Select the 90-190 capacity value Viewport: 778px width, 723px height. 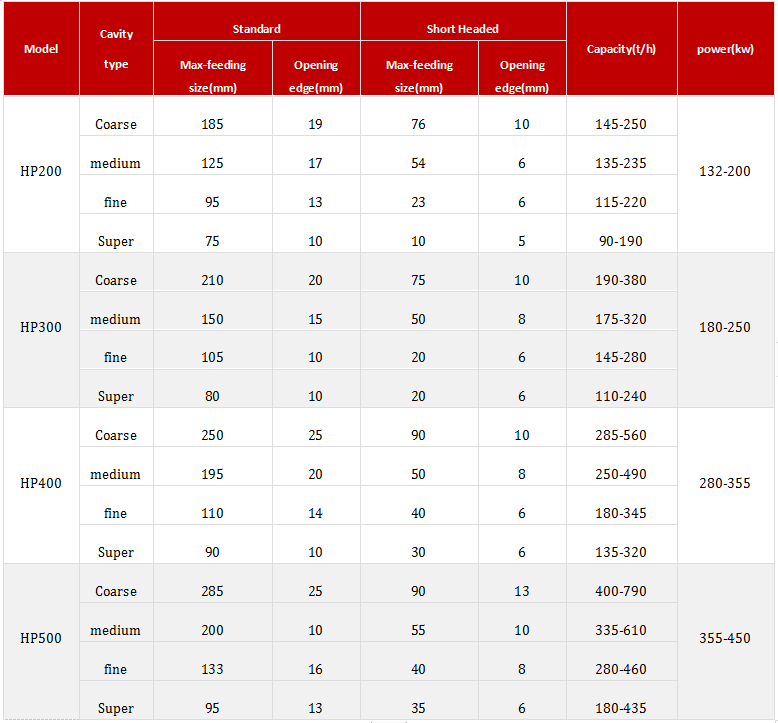coord(621,241)
